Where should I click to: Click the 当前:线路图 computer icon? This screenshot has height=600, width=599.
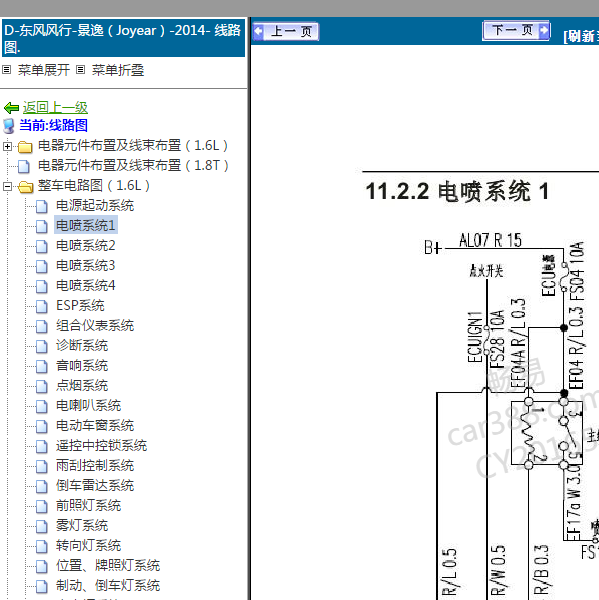coord(9,126)
